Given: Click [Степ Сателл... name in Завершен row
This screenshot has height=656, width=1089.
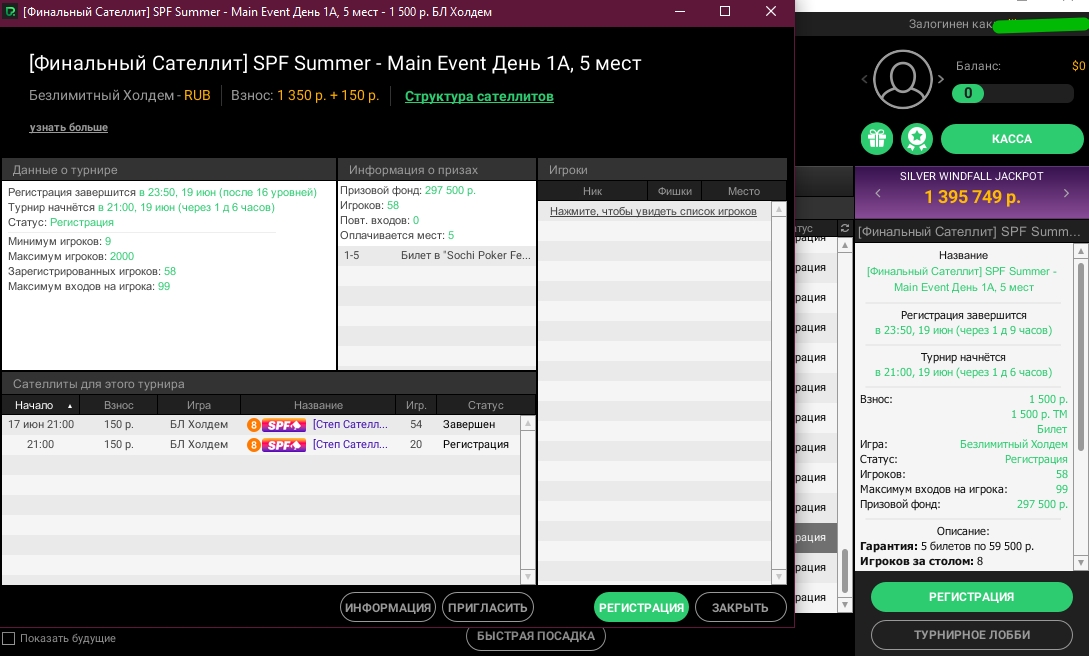Looking at the screenshot, I should pos(350,424).
